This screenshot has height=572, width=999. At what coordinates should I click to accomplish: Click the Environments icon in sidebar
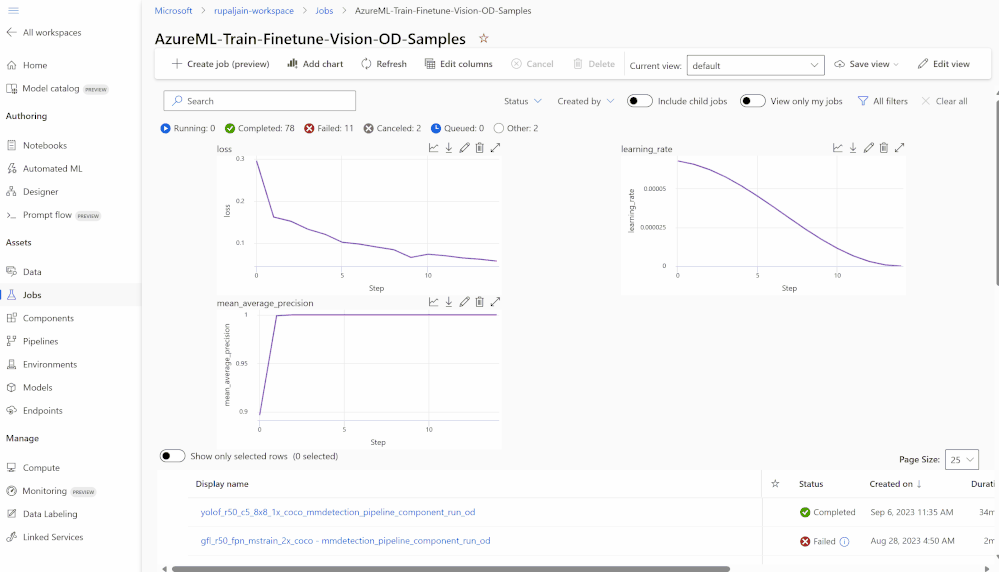tap(11, 364)
